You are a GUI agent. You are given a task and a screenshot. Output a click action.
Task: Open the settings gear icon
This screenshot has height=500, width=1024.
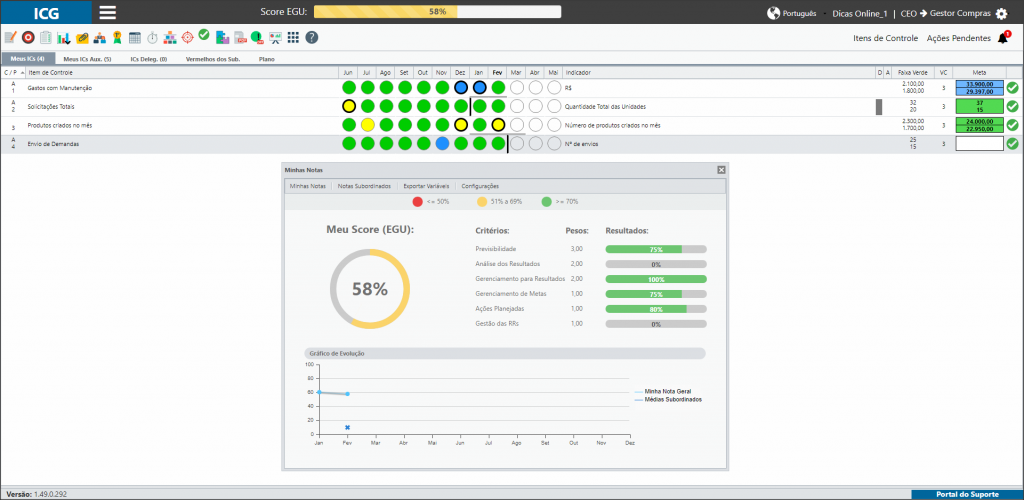[1001, 13]
